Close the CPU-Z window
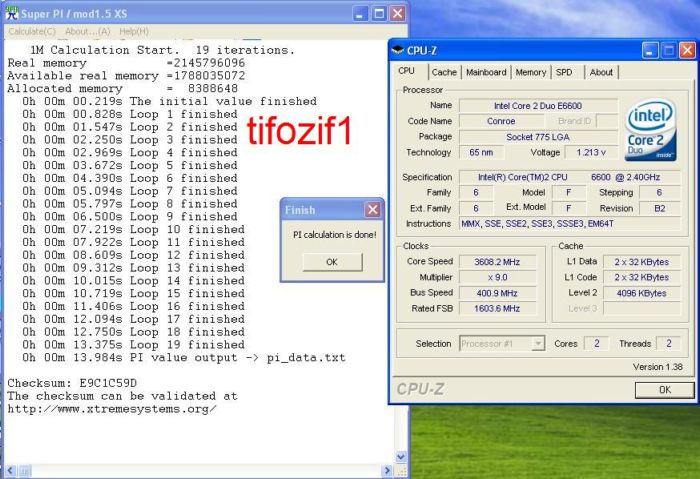Viewport: 700px width, 479px height. coord(687,50)
